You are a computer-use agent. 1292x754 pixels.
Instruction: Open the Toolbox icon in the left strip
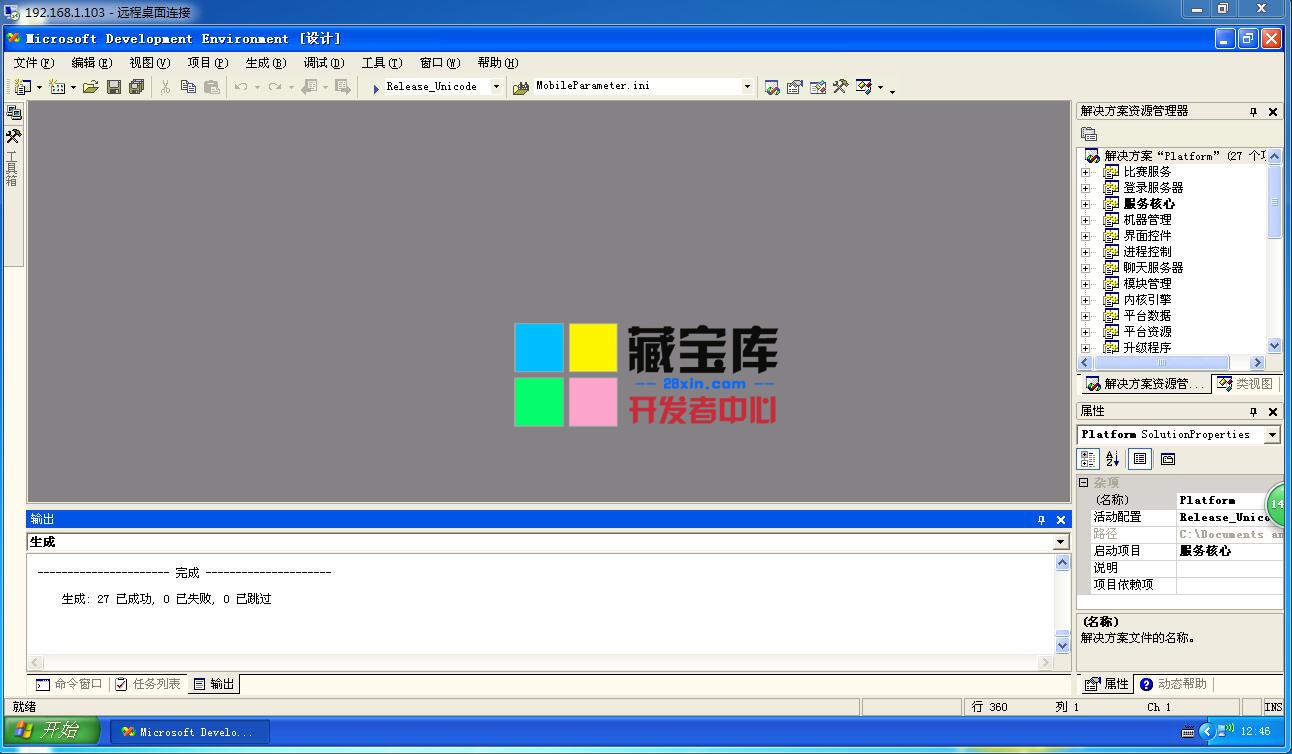point(13,137)
